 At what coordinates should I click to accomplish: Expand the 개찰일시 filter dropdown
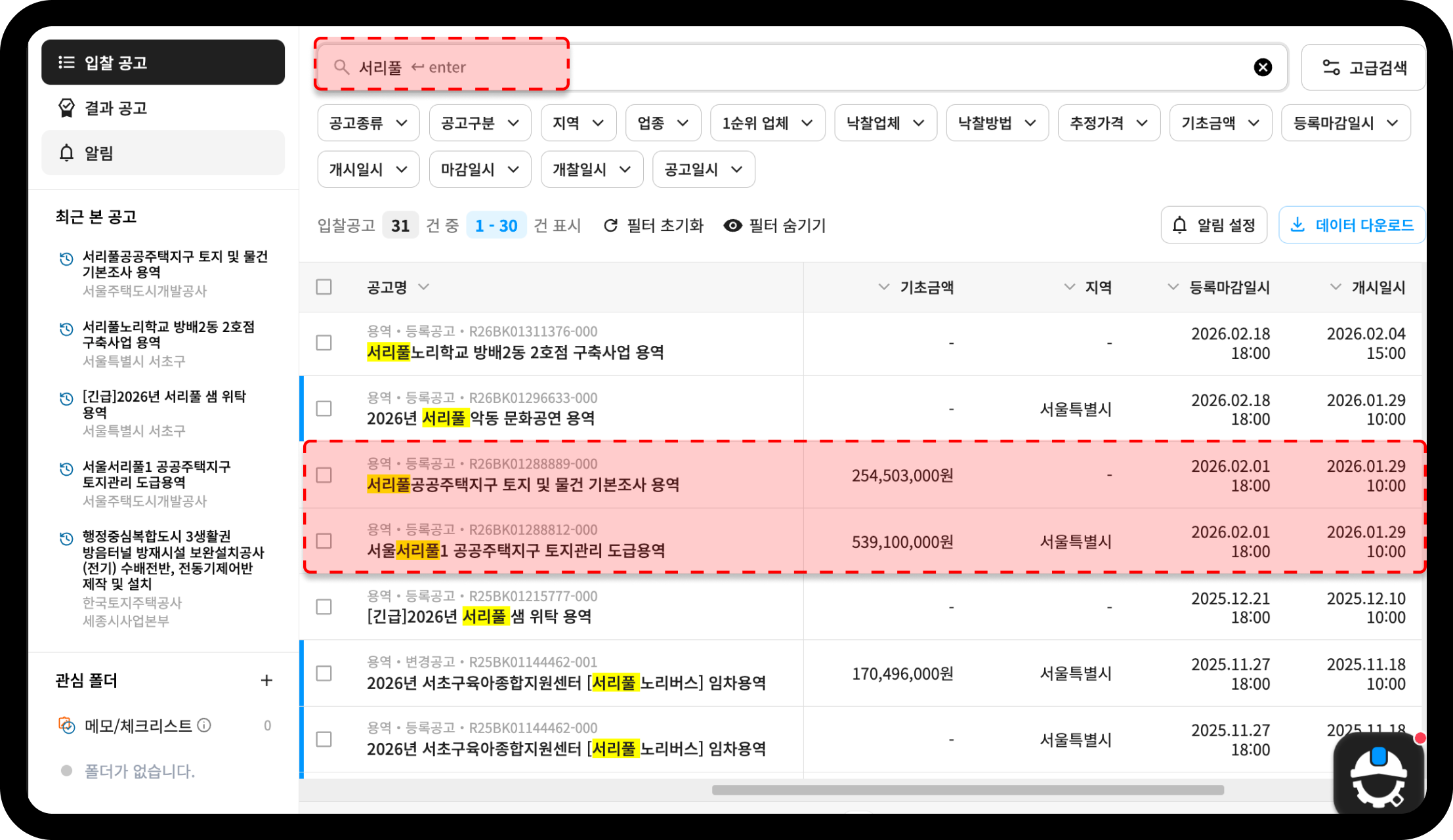point(591,169)
